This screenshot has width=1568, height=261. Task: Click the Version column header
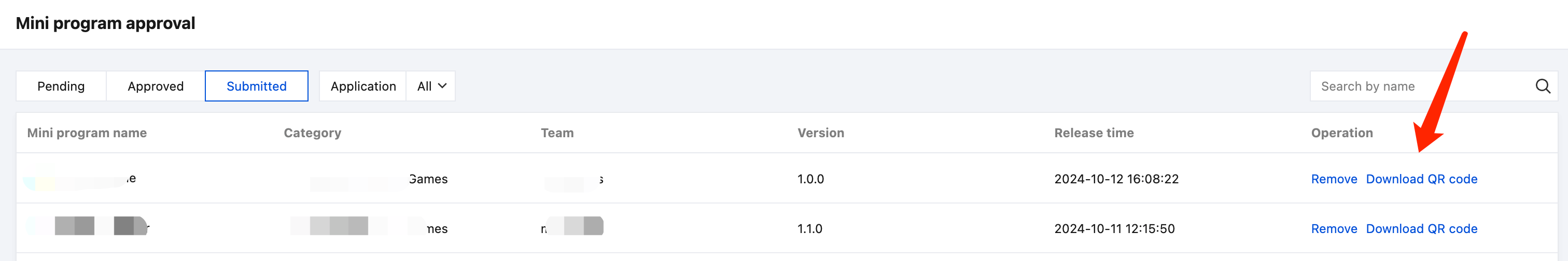point(820,133)
